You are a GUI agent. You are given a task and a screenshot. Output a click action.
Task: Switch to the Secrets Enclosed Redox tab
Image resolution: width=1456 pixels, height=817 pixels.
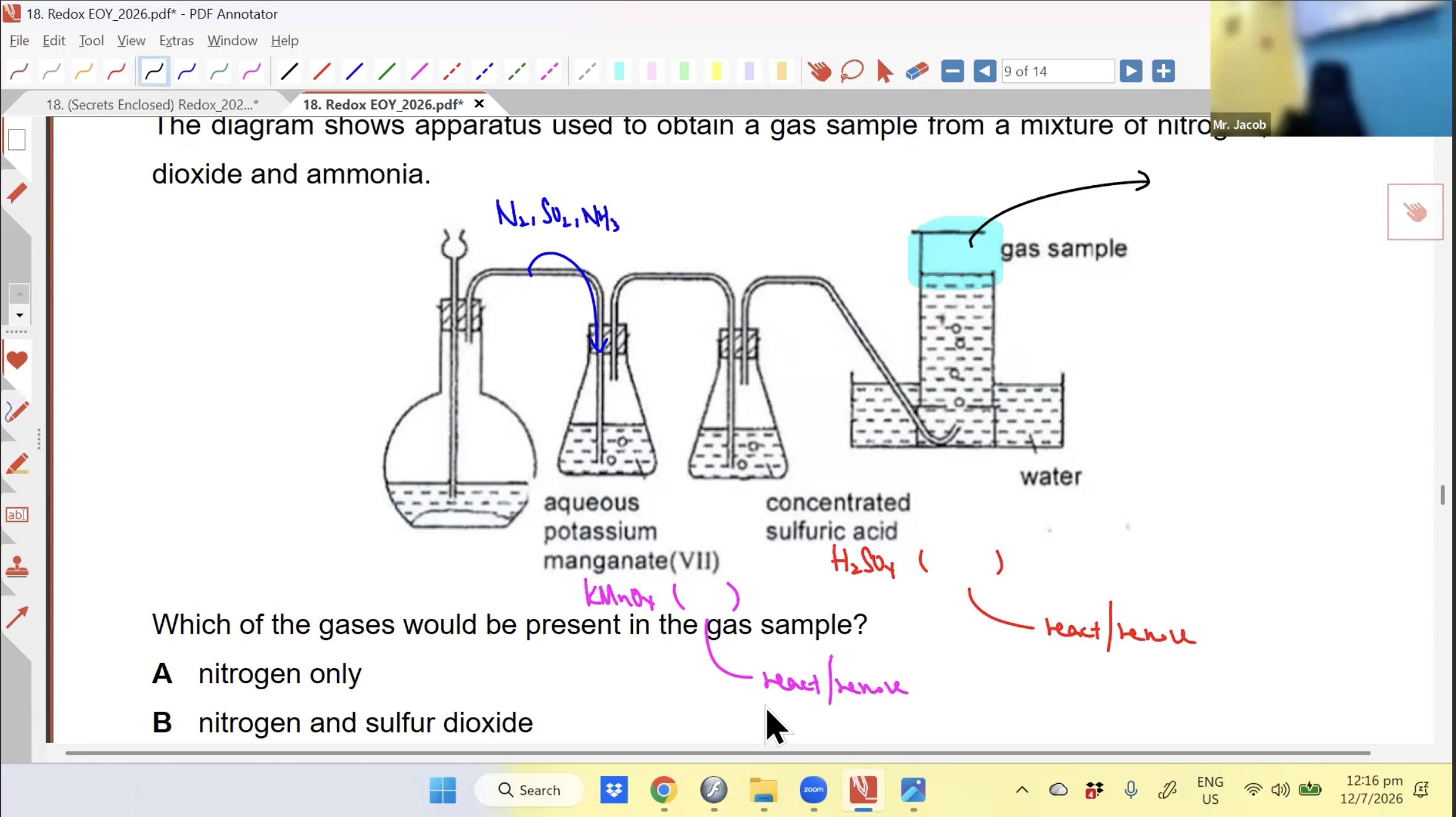[x=152, y=104]
